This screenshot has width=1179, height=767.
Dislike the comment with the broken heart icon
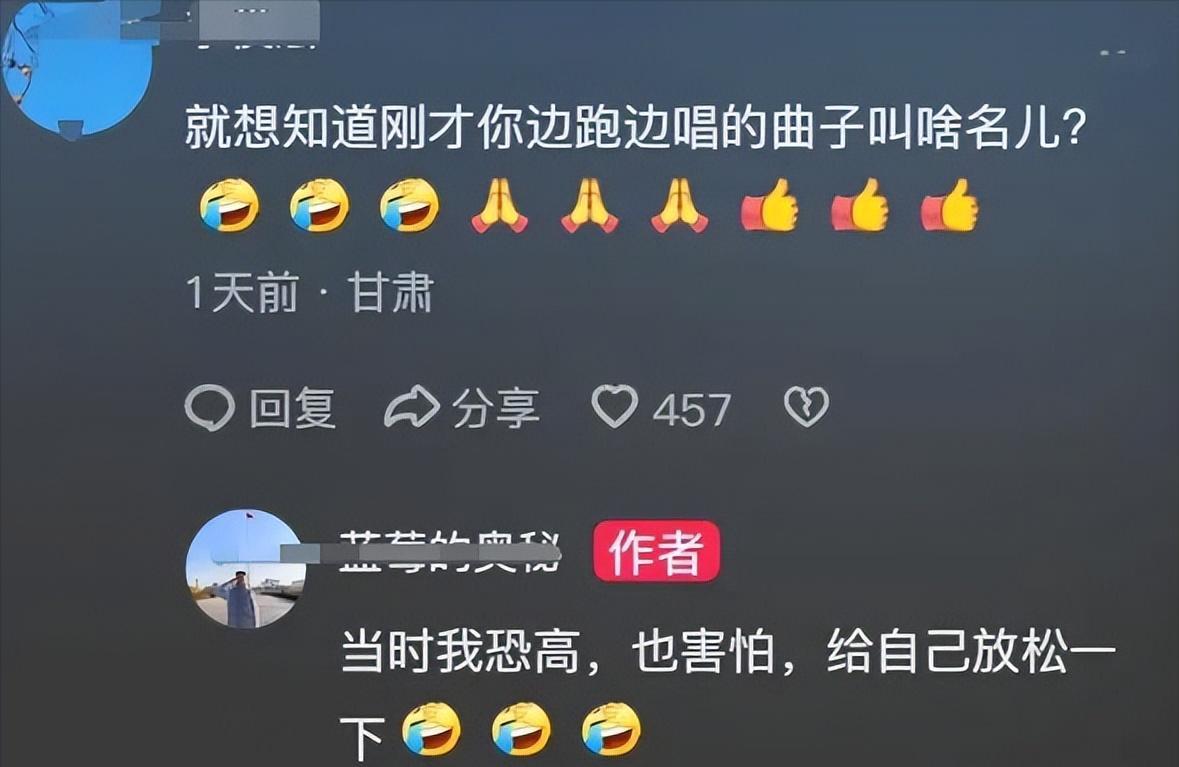point(806,407)
